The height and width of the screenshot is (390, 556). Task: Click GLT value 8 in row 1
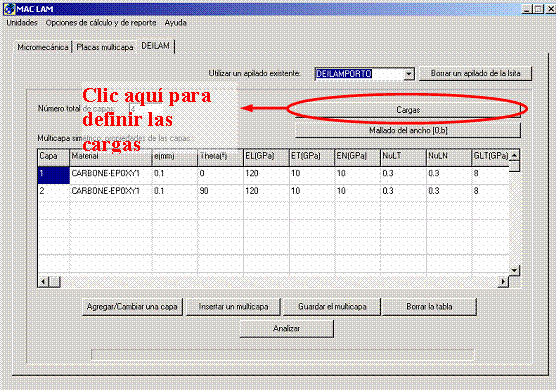[x=491, y=175]
